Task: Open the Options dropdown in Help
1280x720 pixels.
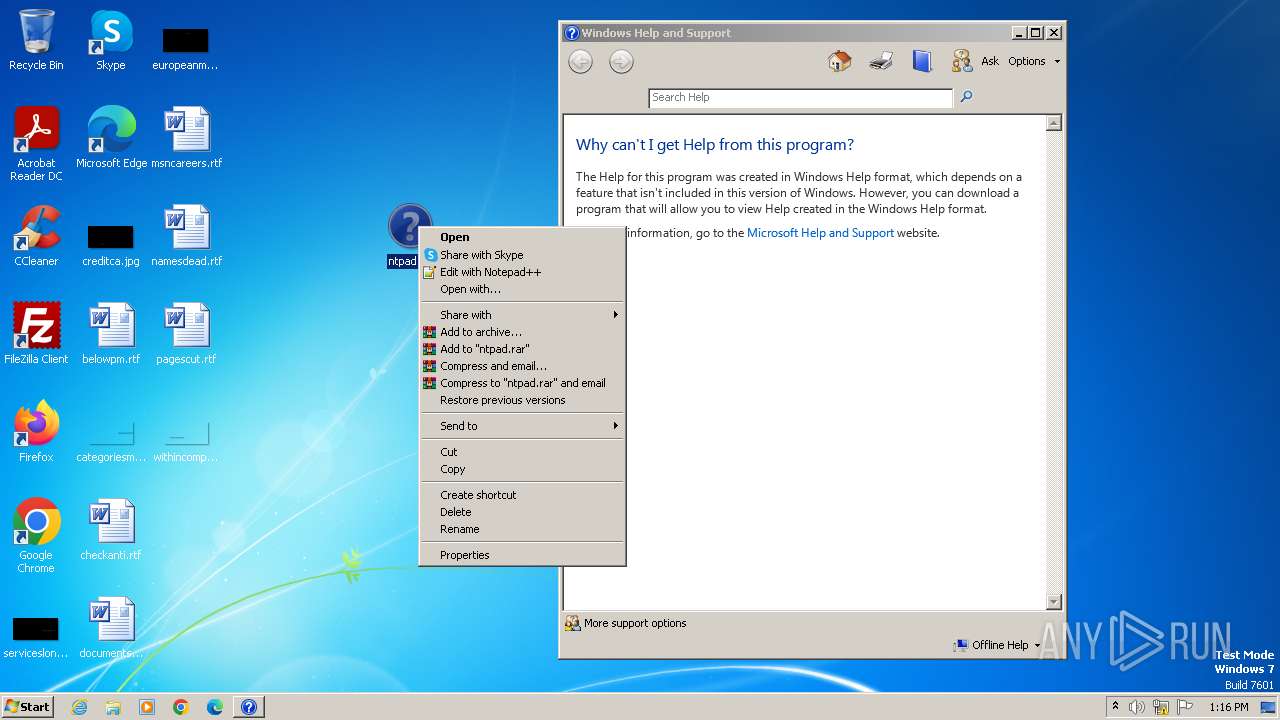Action: (x=1034, y=61)
